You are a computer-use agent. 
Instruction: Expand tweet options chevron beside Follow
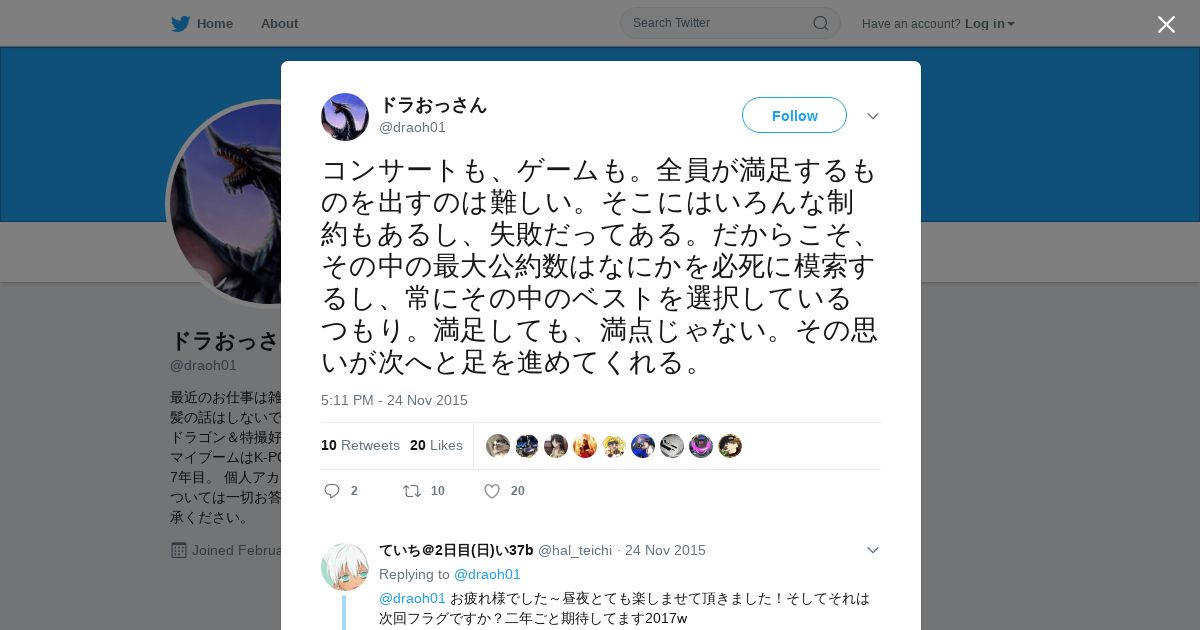872,116
